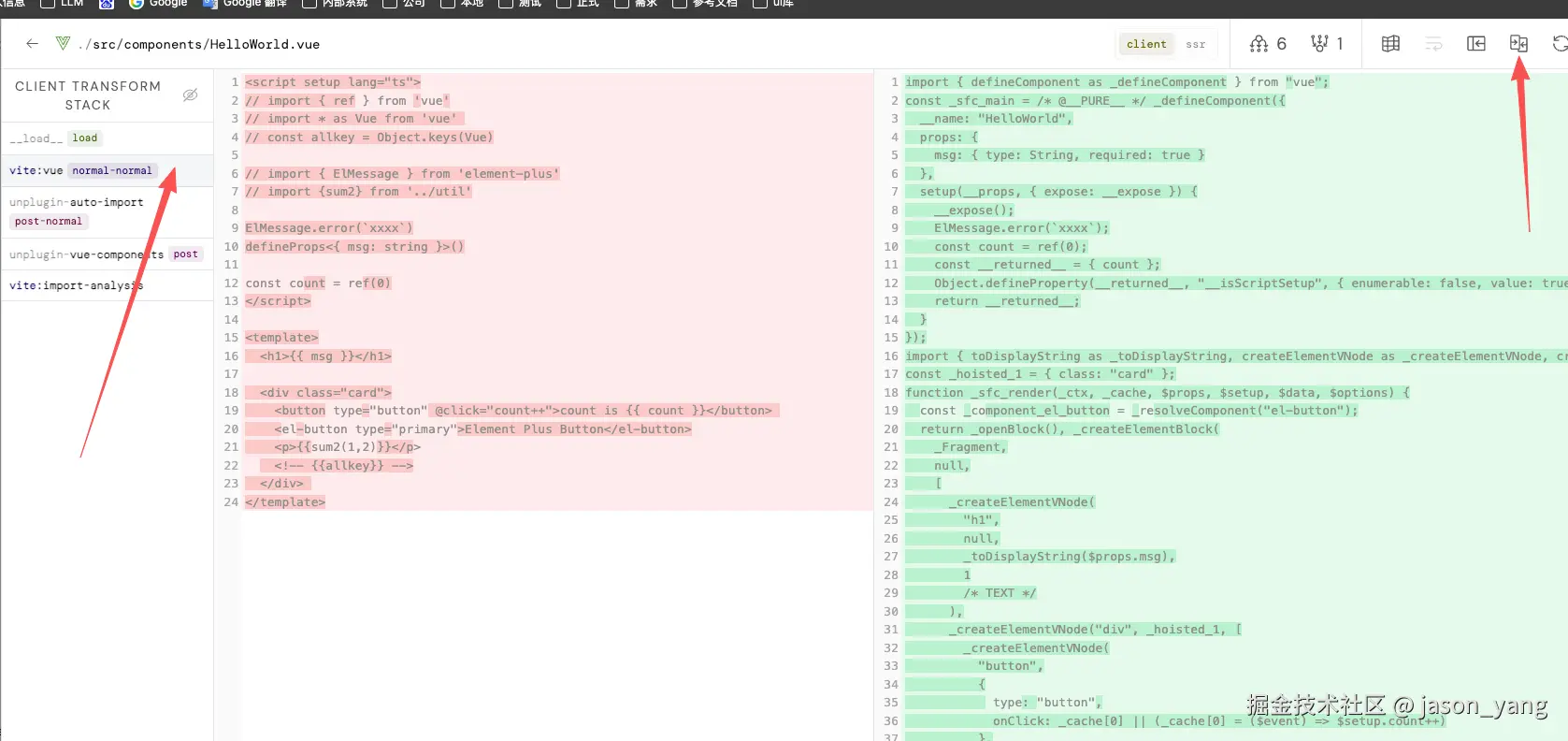Click output line 'const _hoisted_1 = { class: "card" };'

tap(1040, 374)
